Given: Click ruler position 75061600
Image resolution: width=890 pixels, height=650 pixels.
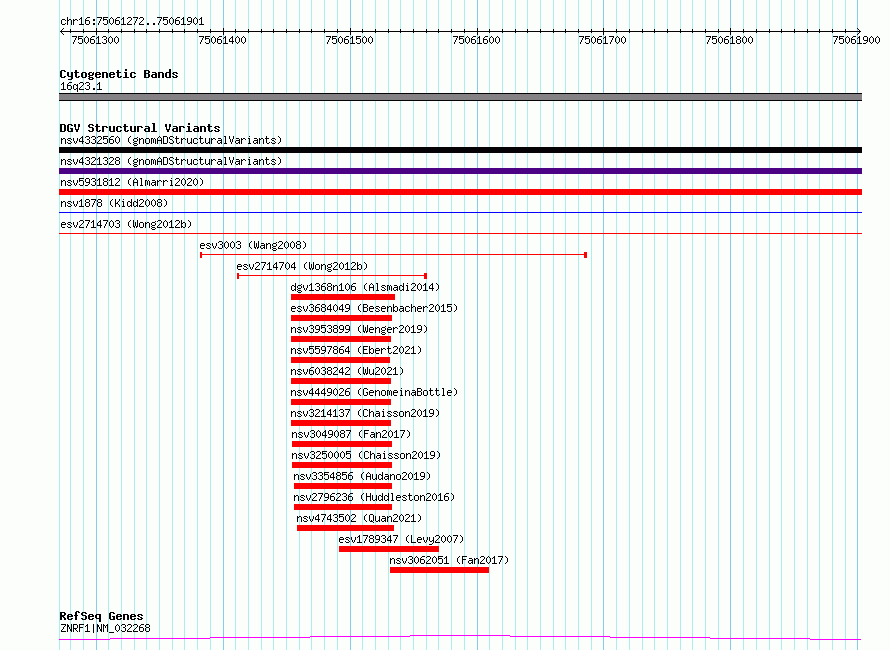Looking at the screenshot, I should (x=476, y=40).
